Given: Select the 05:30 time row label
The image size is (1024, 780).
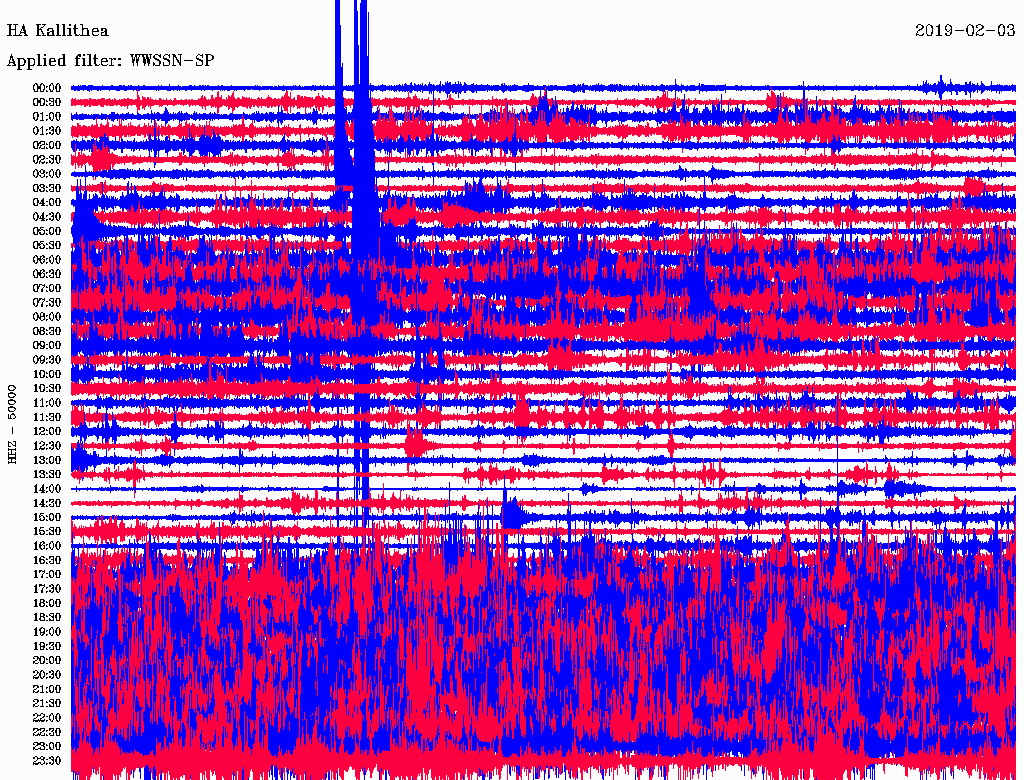Looking at the screenshot, I should (47, 245).
